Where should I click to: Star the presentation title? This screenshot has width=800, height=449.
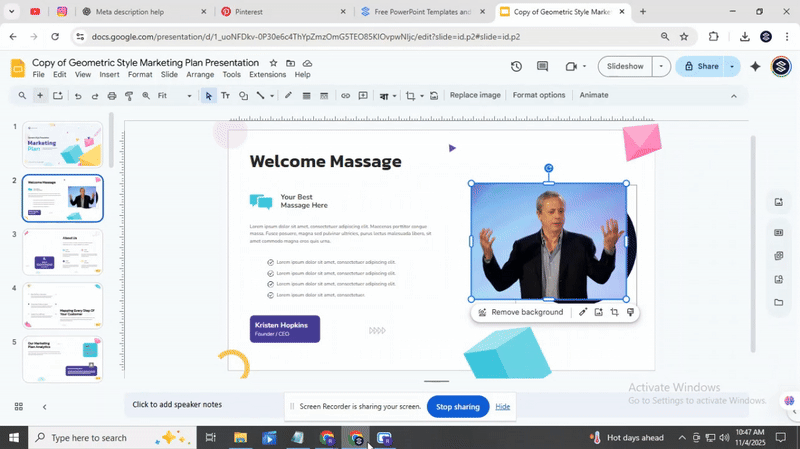point(274,62)
